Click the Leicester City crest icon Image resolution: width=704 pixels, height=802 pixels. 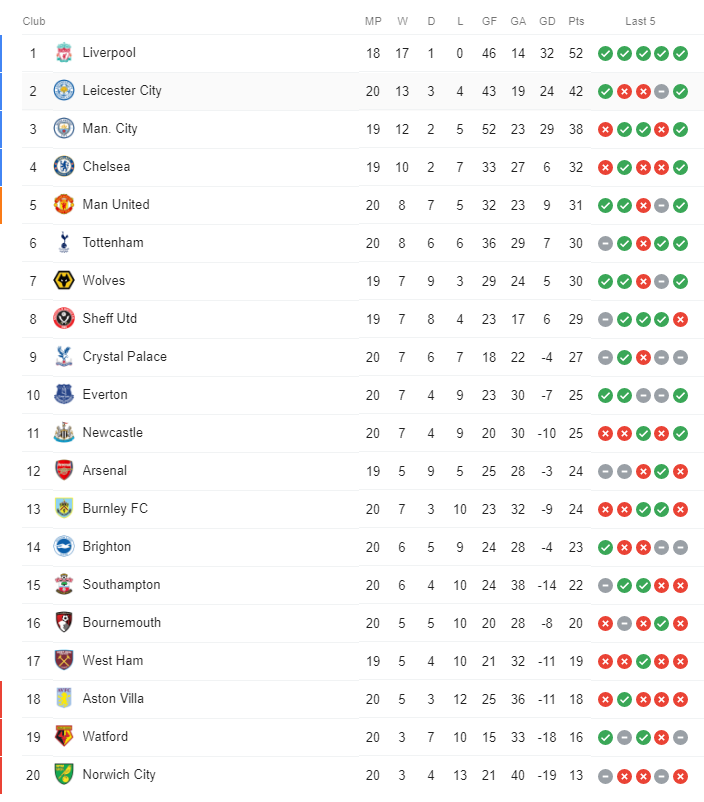coord(64,91)
